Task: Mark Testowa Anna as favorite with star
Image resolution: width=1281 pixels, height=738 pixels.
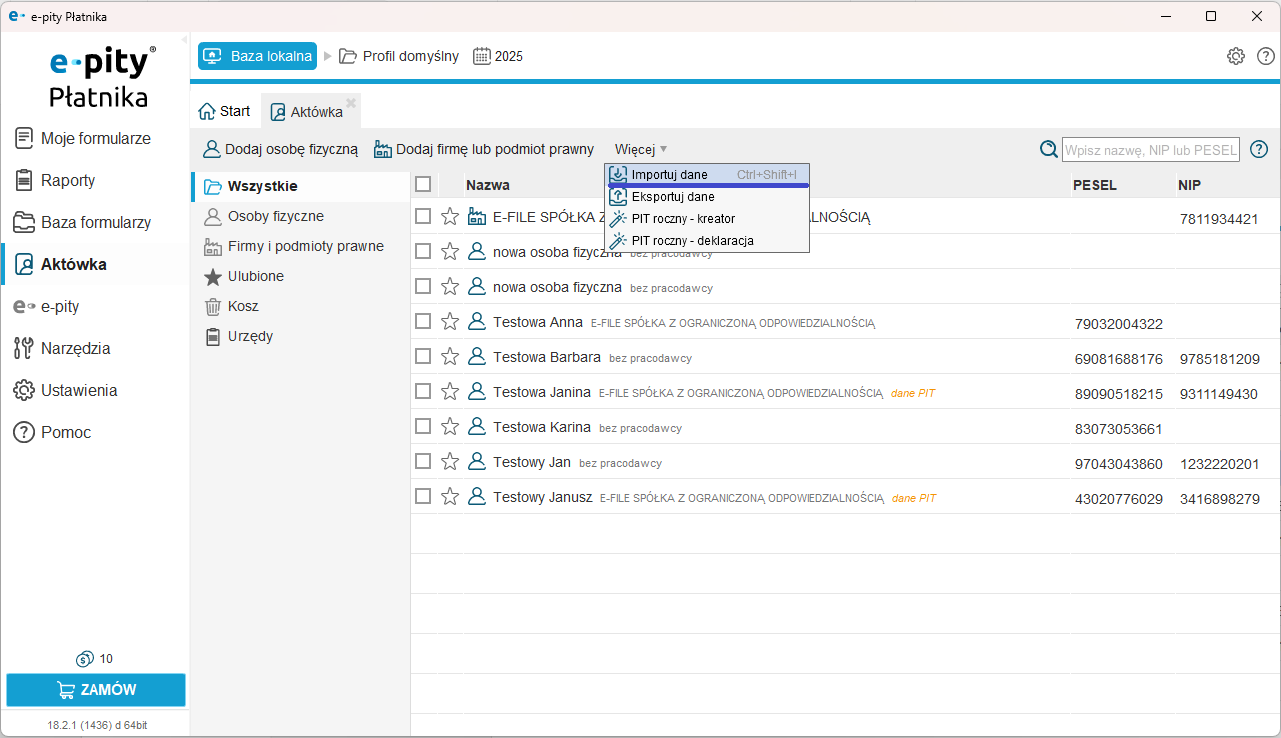Action: click(450, 322)
